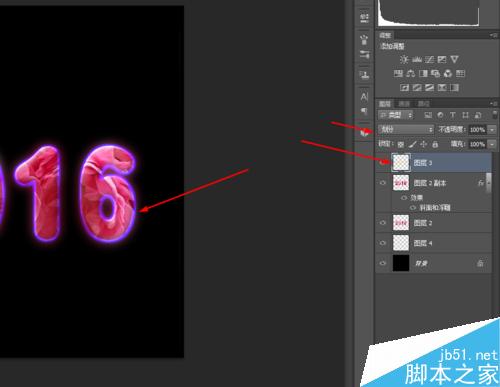Click the opacity value field
The width and height of the screenshot is (500, 387).
(477, 129)
